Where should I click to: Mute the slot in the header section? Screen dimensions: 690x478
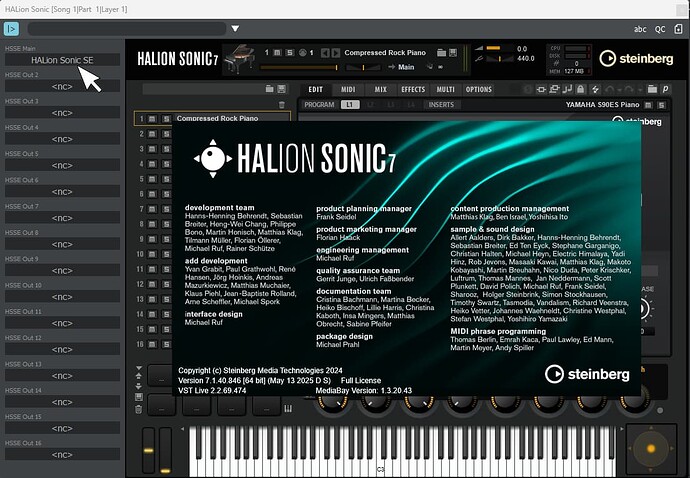click(x=277, y=52)
